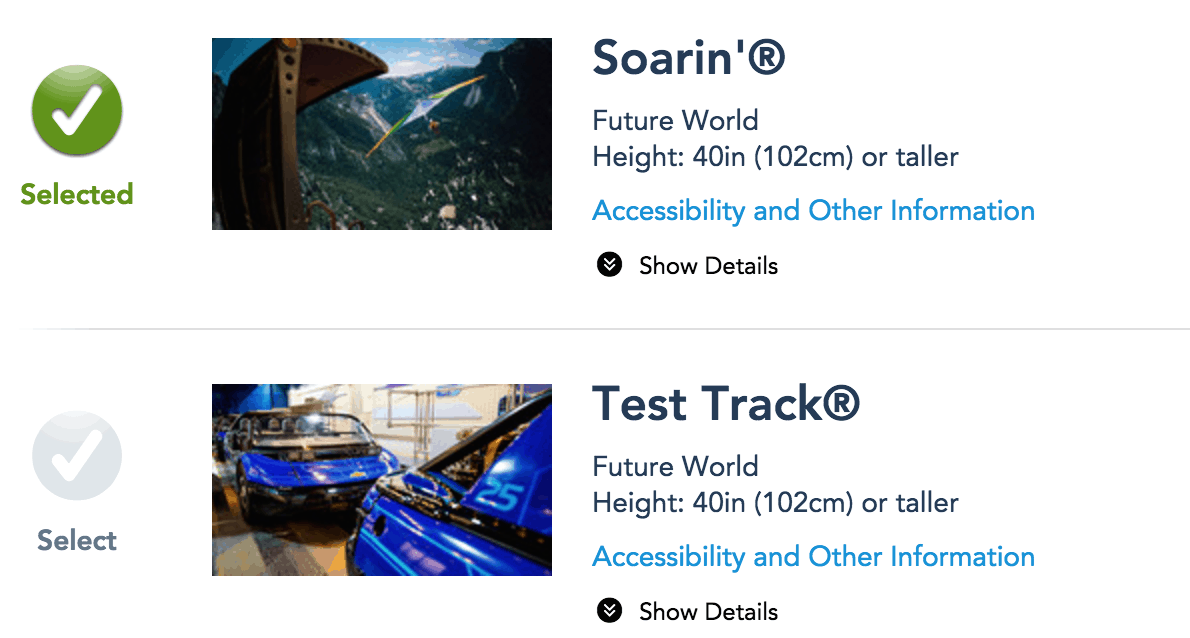
Task: Show Details text for Test Track
Action: (708, 611)
